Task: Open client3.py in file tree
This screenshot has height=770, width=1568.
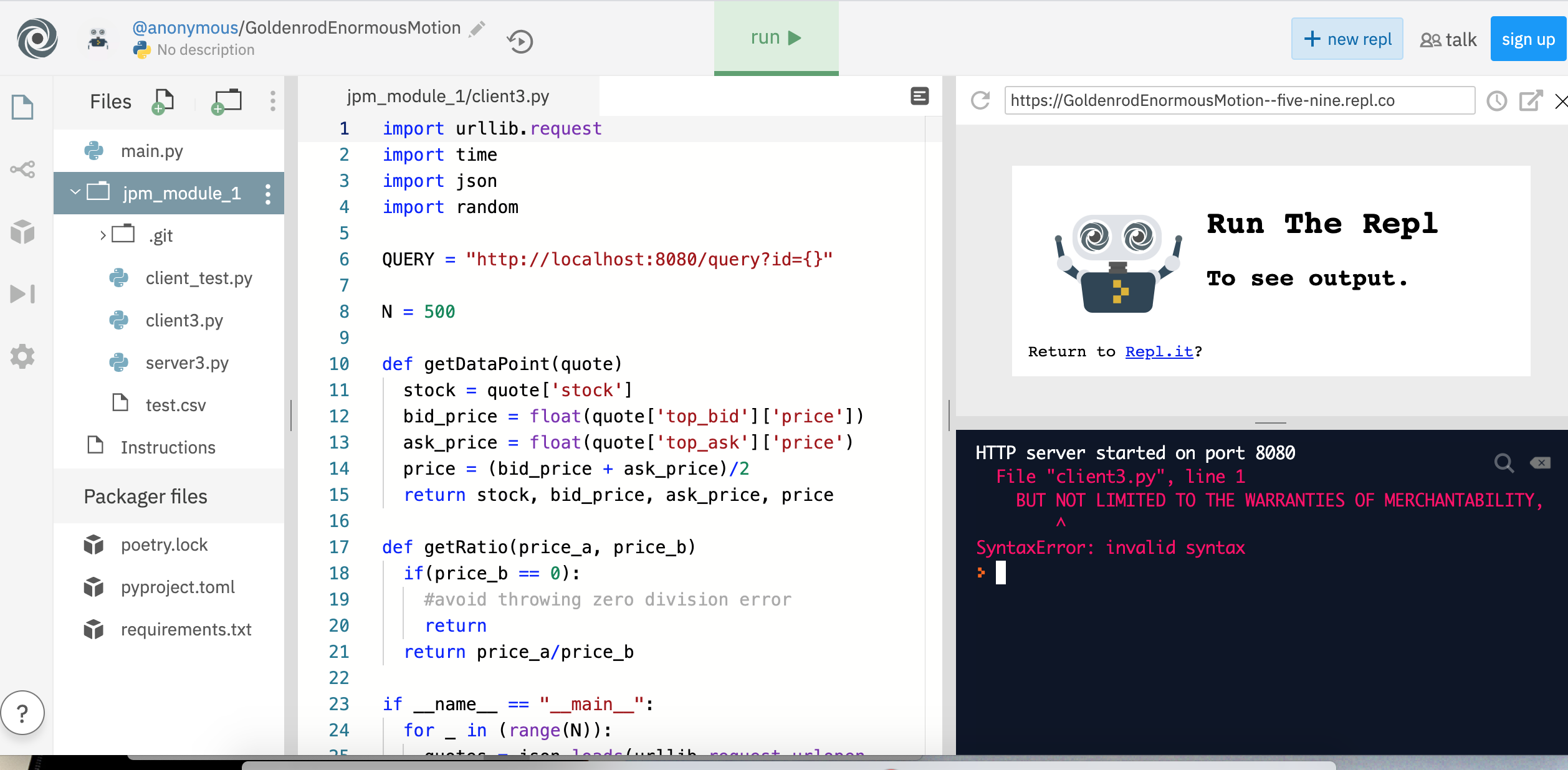Action: [169, 320]
